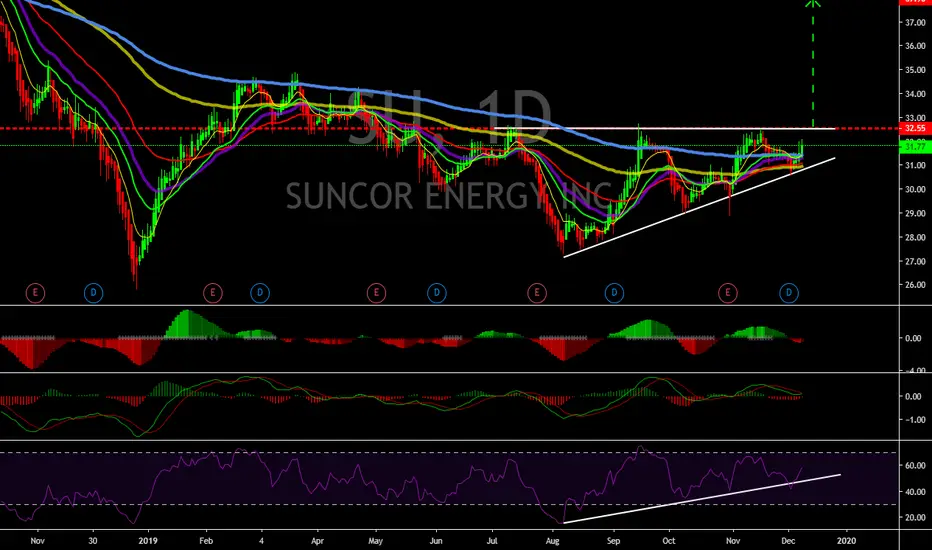932x550 pixels.
Task: Click the 'Oct' label on the time axis
Action: point(669,540)
